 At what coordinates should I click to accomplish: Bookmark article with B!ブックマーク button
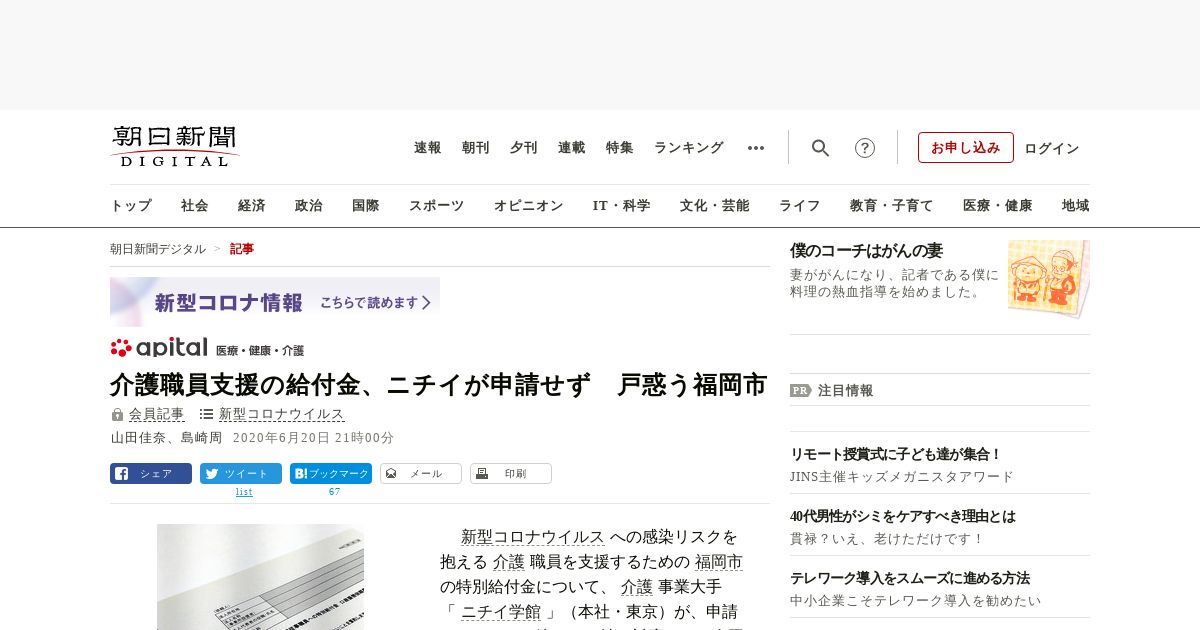(x=331, y=474)
